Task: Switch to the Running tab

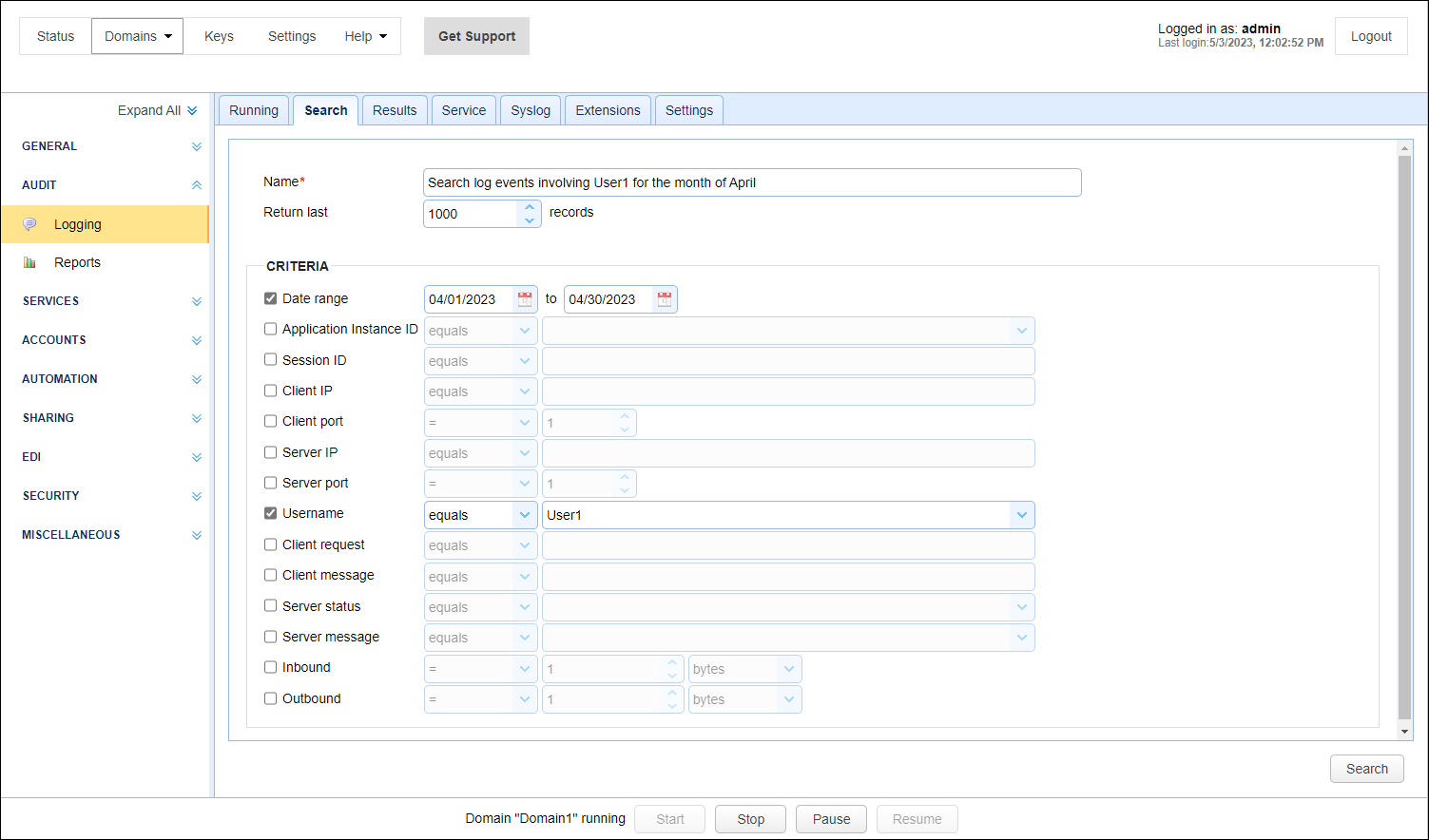Action: (254, 110)
